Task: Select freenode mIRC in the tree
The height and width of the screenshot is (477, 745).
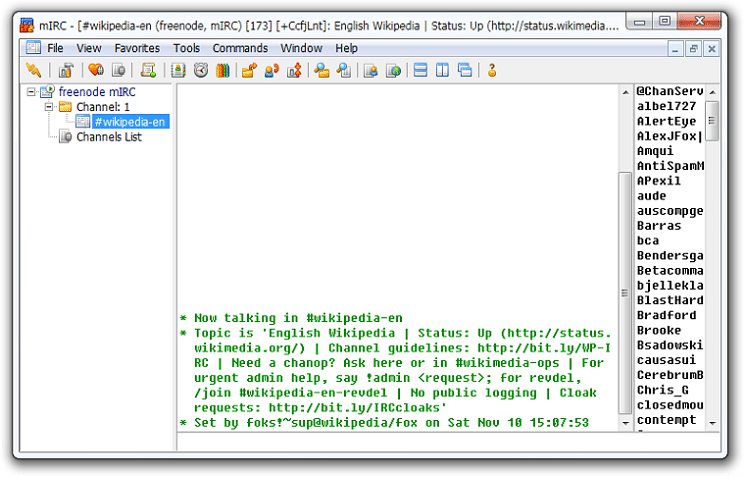Action: (x=97, y=92)
